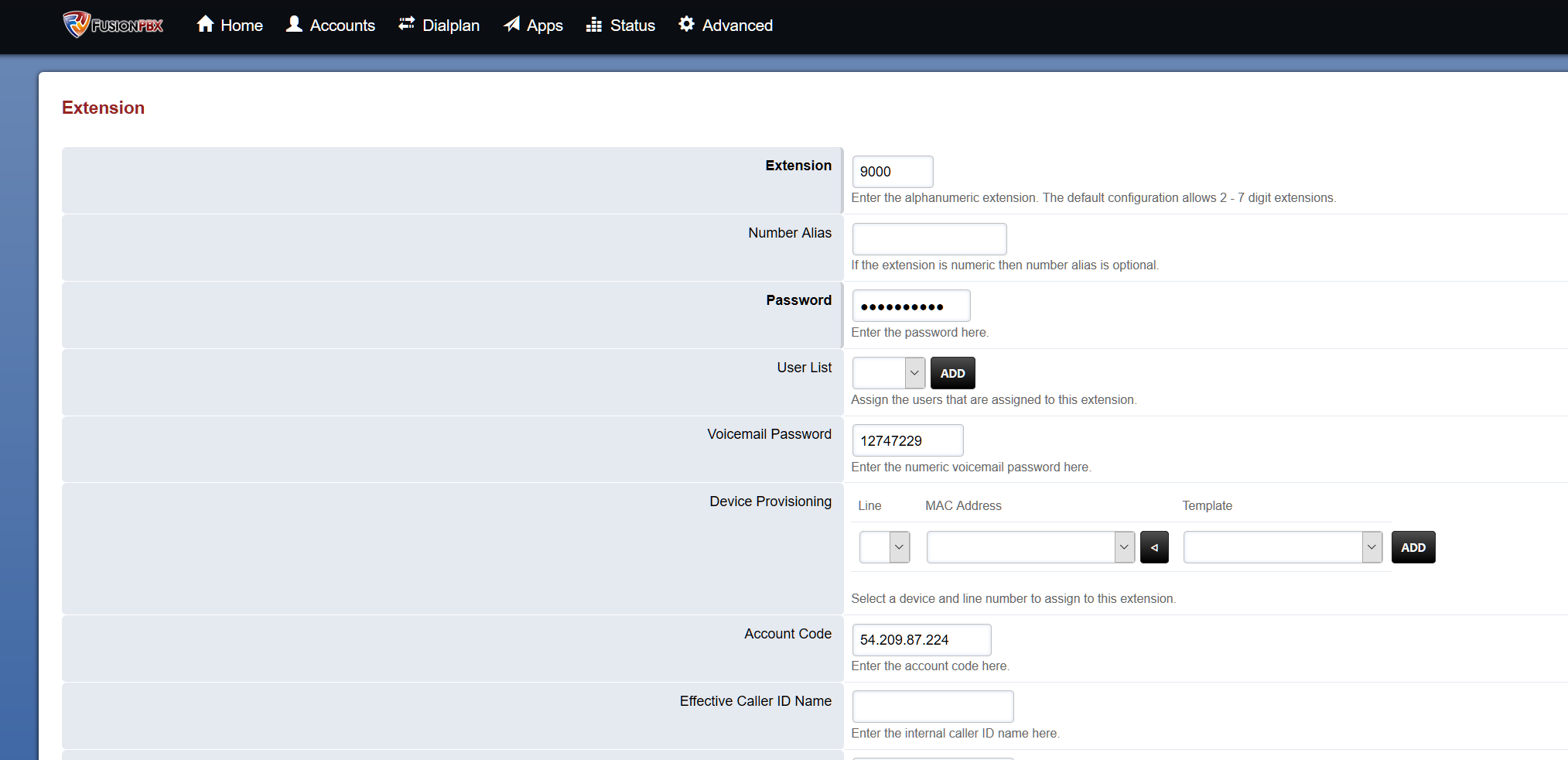Viewport: 1568px width, 760px height.
Task: Open the Template dropdown
Action: 1283,547
